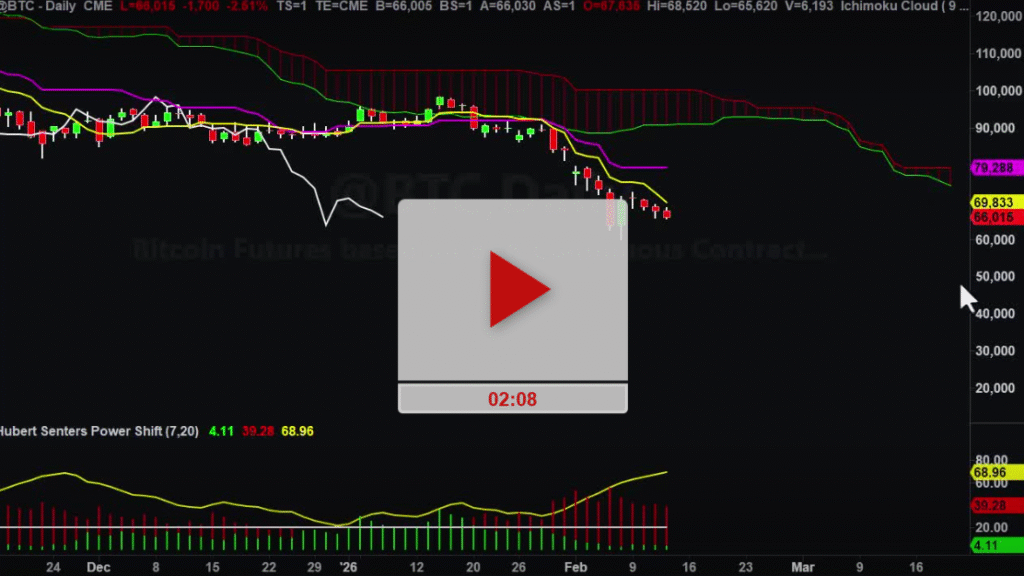
Task: Click the red play button triangle
Action: pyautogui.click(x=517, y=290)
